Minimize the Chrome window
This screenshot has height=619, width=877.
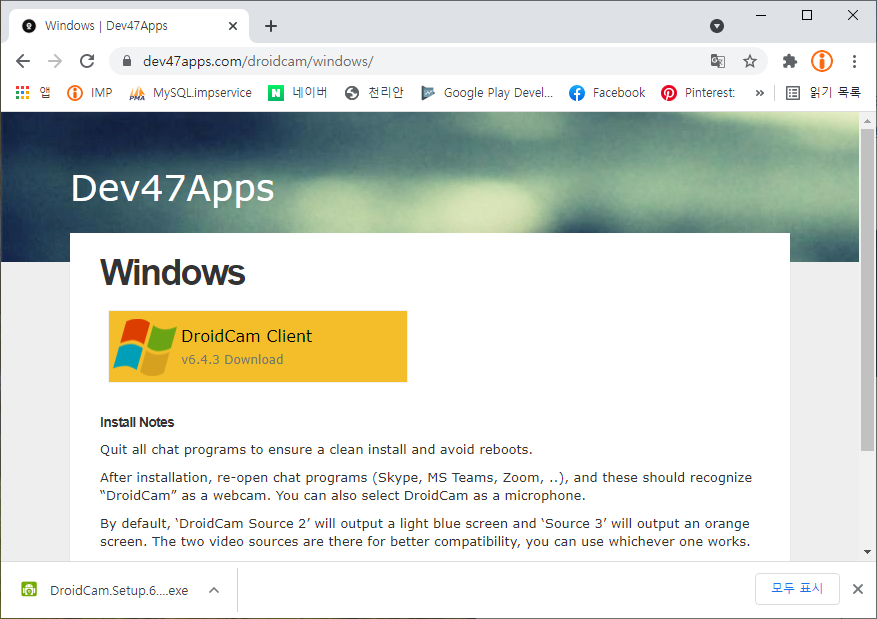coord(761,15)
